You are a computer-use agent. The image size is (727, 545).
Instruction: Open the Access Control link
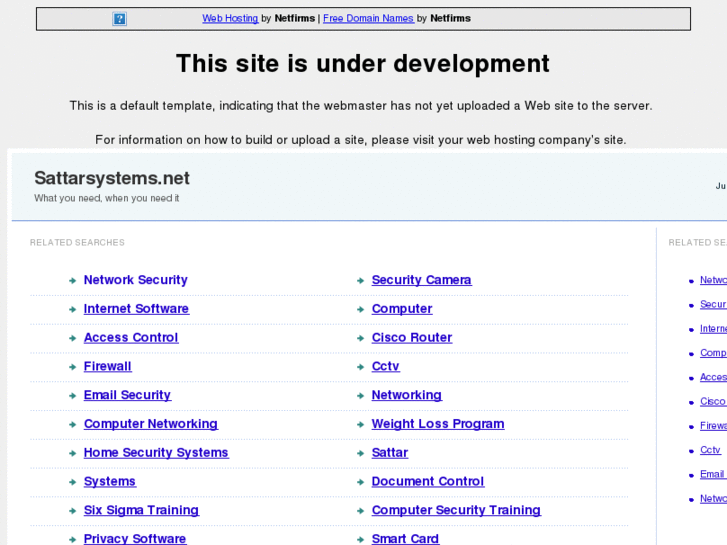[x=131, y=337]
